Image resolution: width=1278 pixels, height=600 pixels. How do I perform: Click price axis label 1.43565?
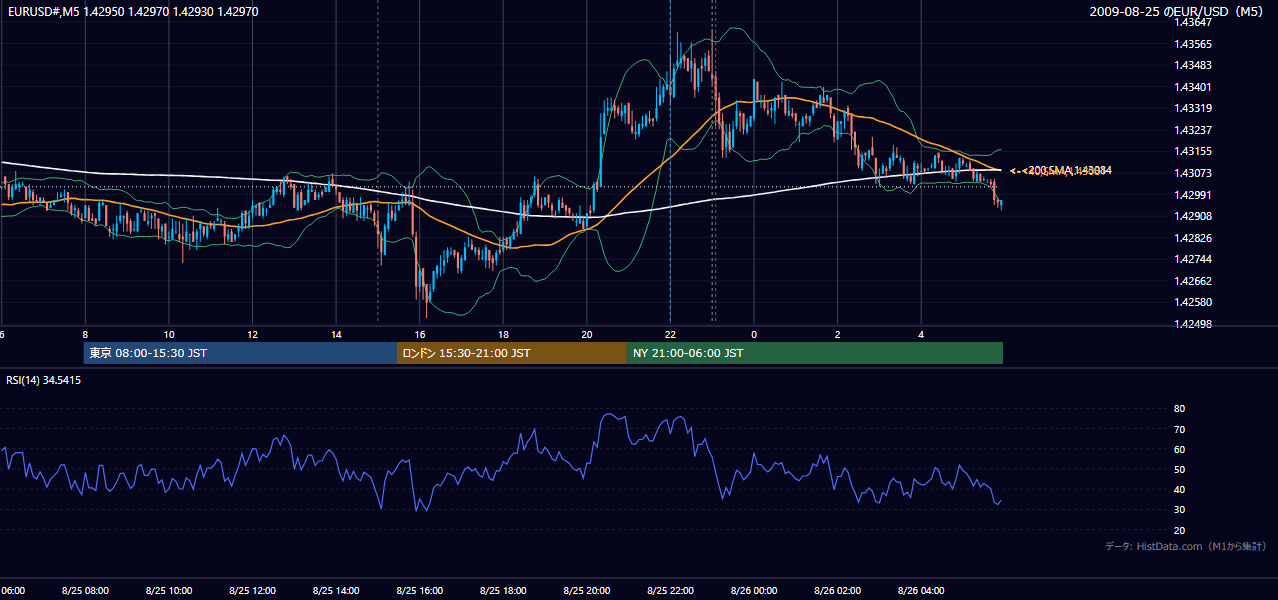[1193, 44]
